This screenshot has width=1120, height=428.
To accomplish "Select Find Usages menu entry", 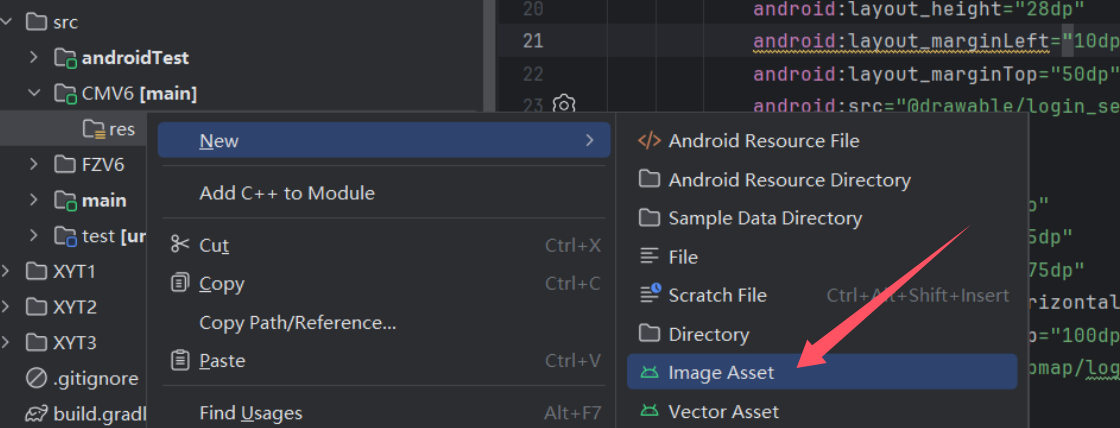I will point(250,412).
